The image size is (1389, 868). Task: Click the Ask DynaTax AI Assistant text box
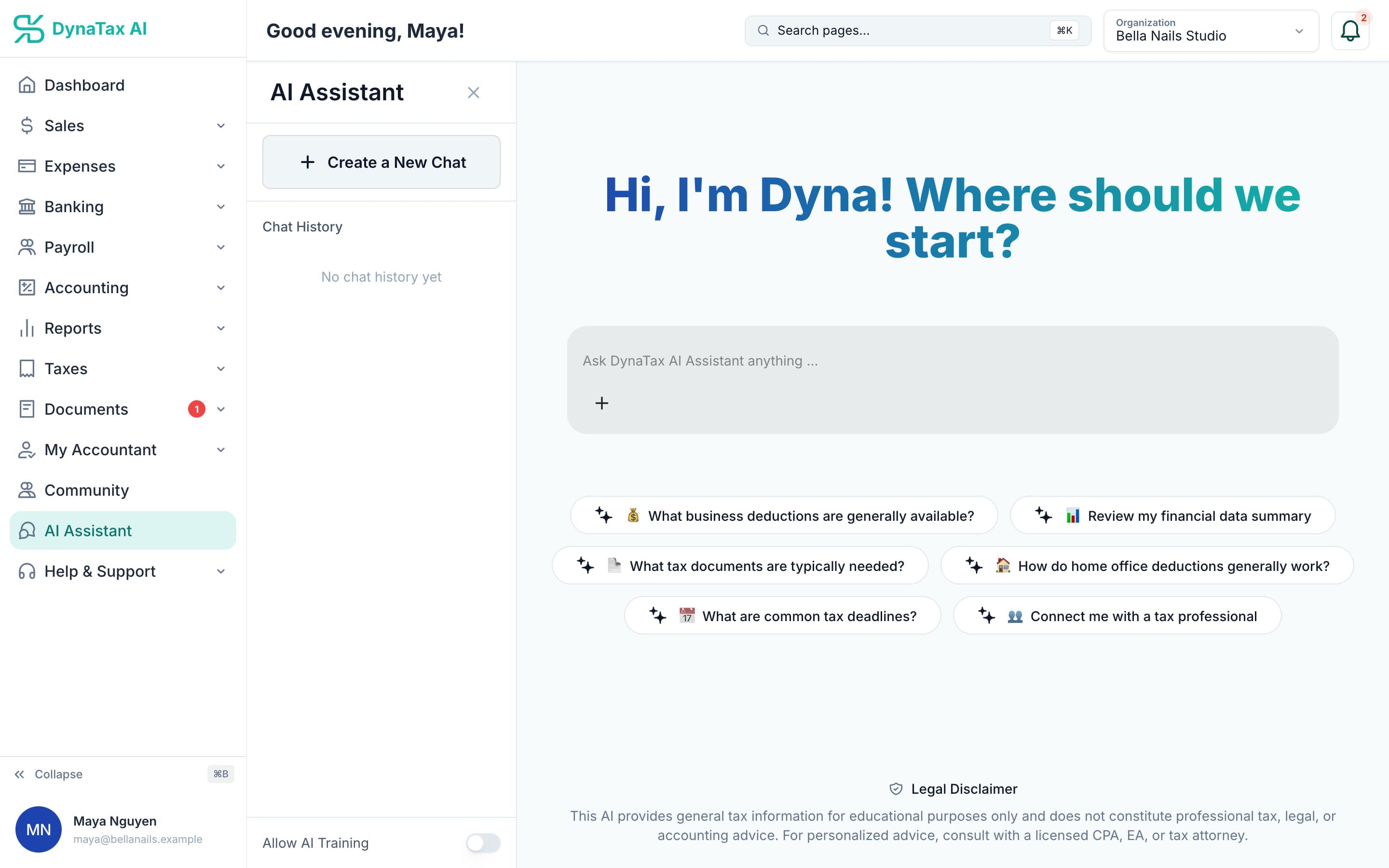coord(953,380)
